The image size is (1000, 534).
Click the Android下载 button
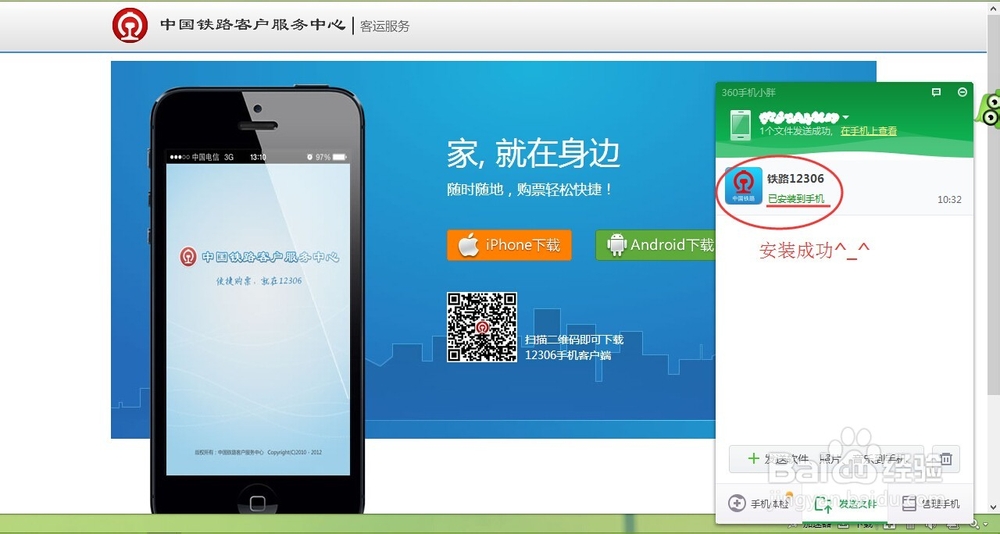click(655, 245)
